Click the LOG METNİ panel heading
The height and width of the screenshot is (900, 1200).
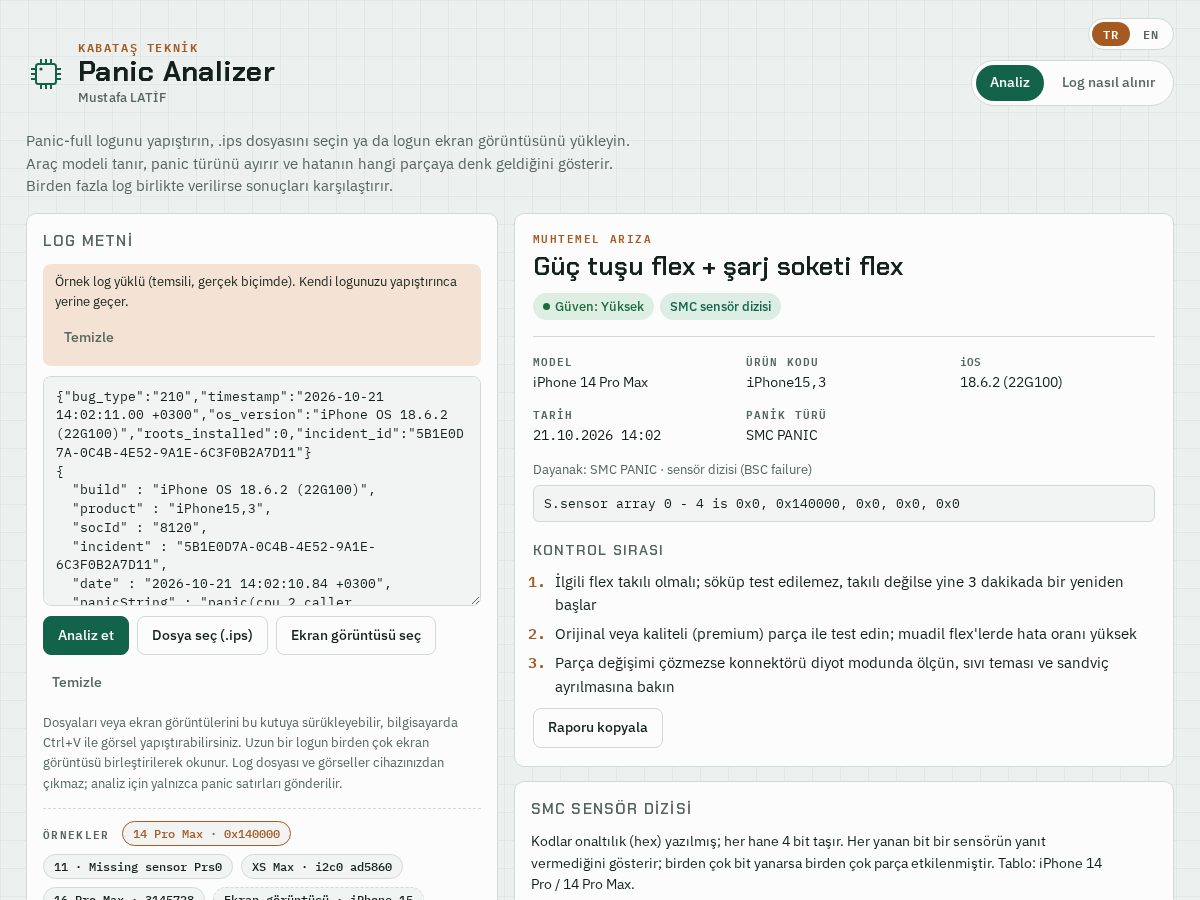tap(88, 240)
